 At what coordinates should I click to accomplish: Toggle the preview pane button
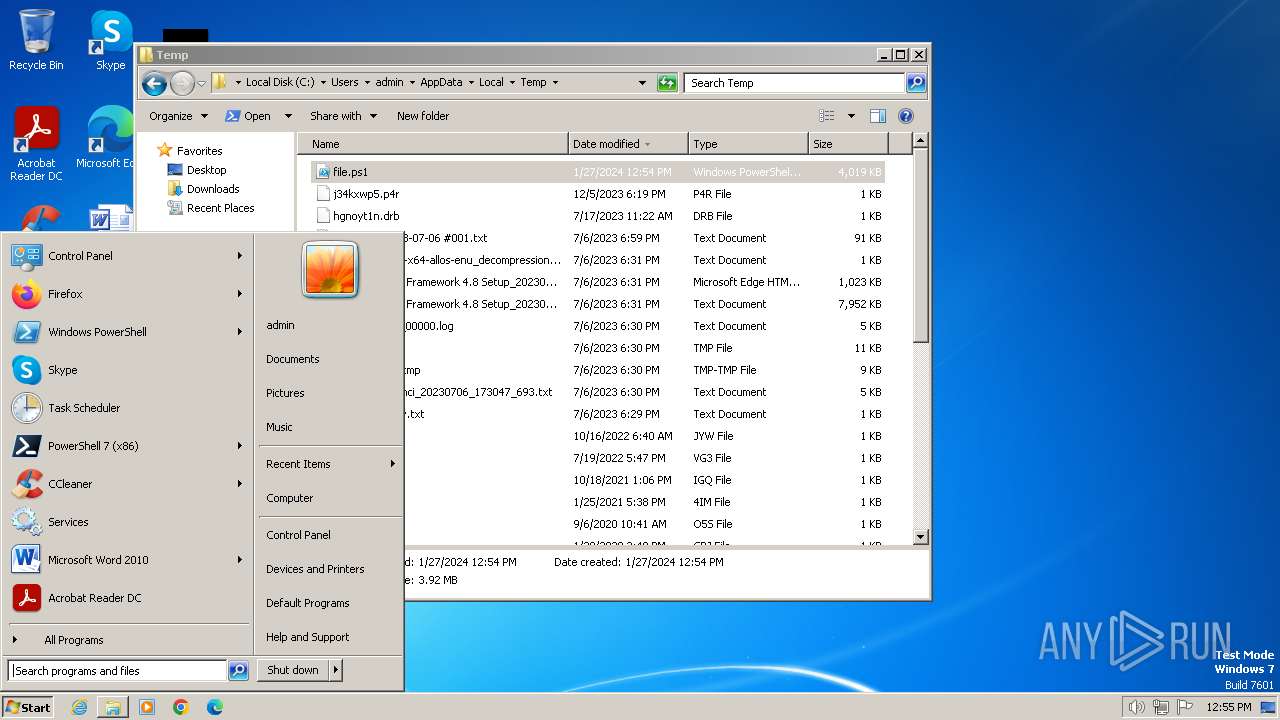(x=878, y=116)
